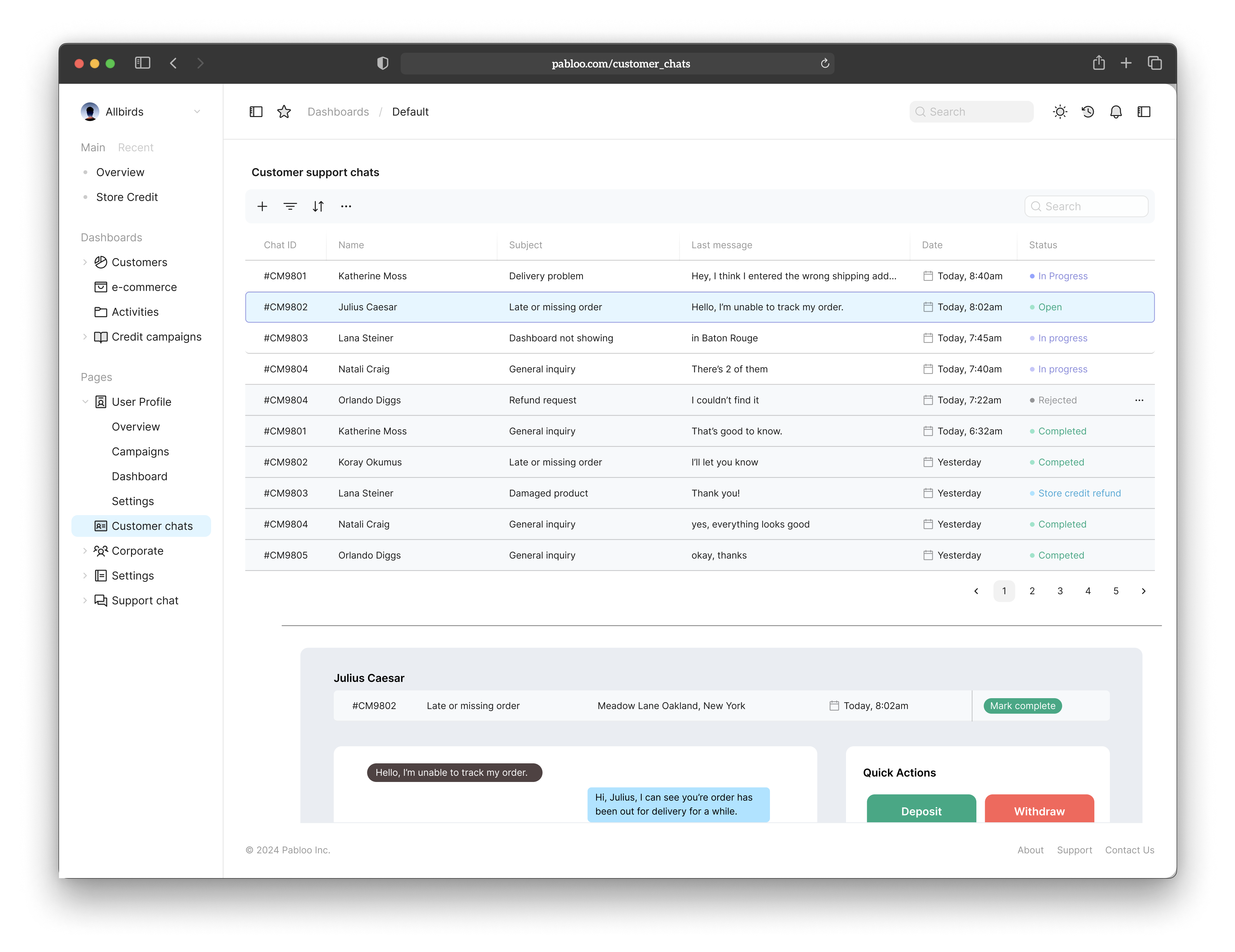Toggle the left sidebar panel icon
Screen dimensions: 1235x952
(256, 112)
